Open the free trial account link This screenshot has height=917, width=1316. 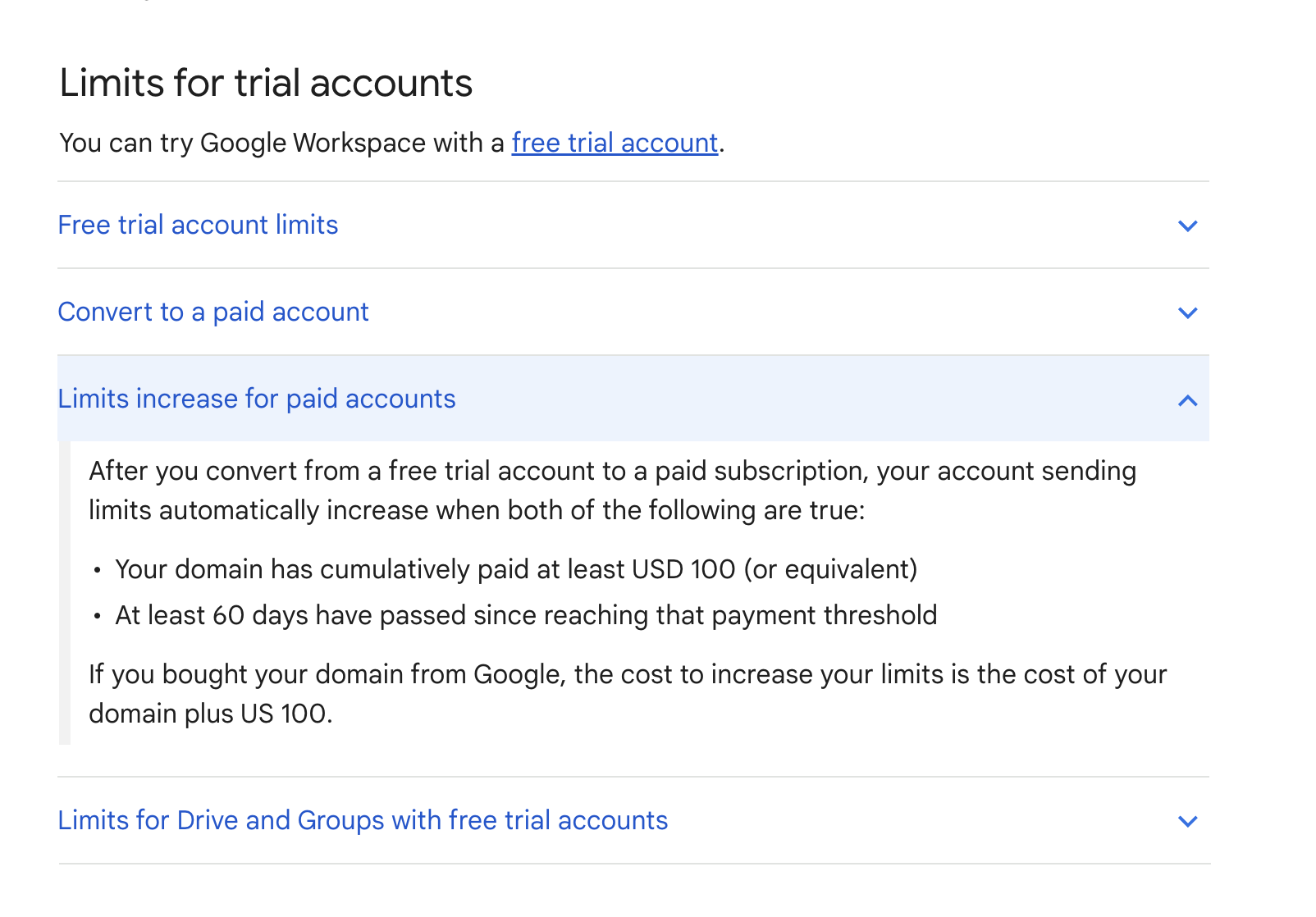click(615, 143)
